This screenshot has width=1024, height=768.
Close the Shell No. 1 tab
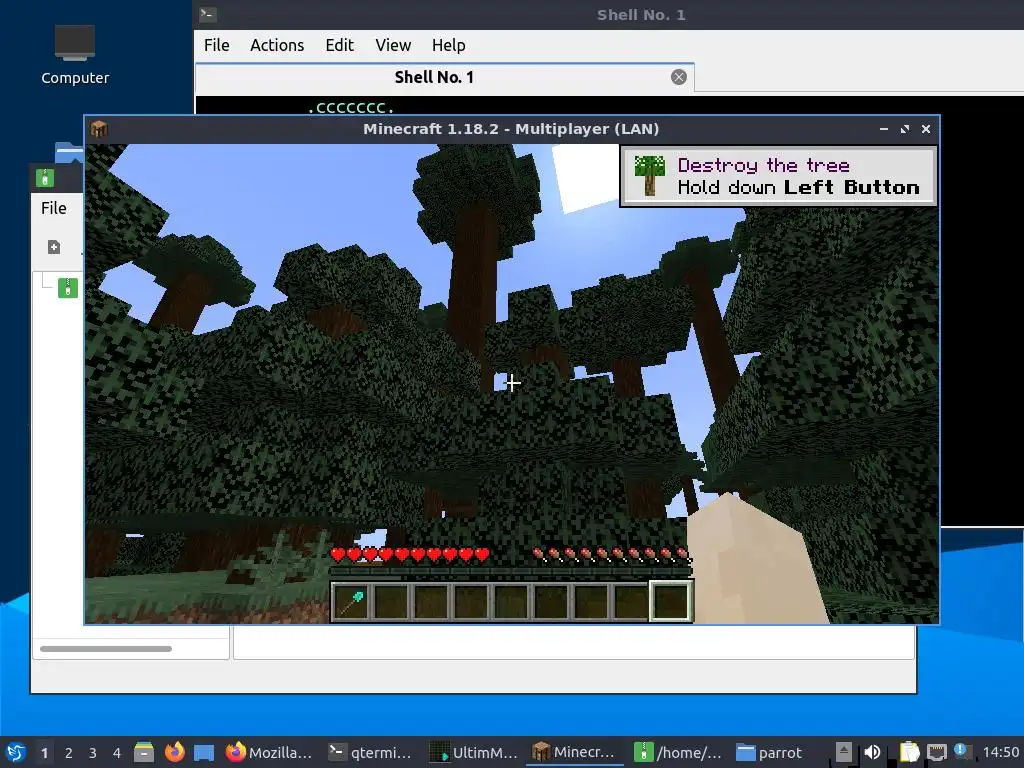click(x=679, y=77)
